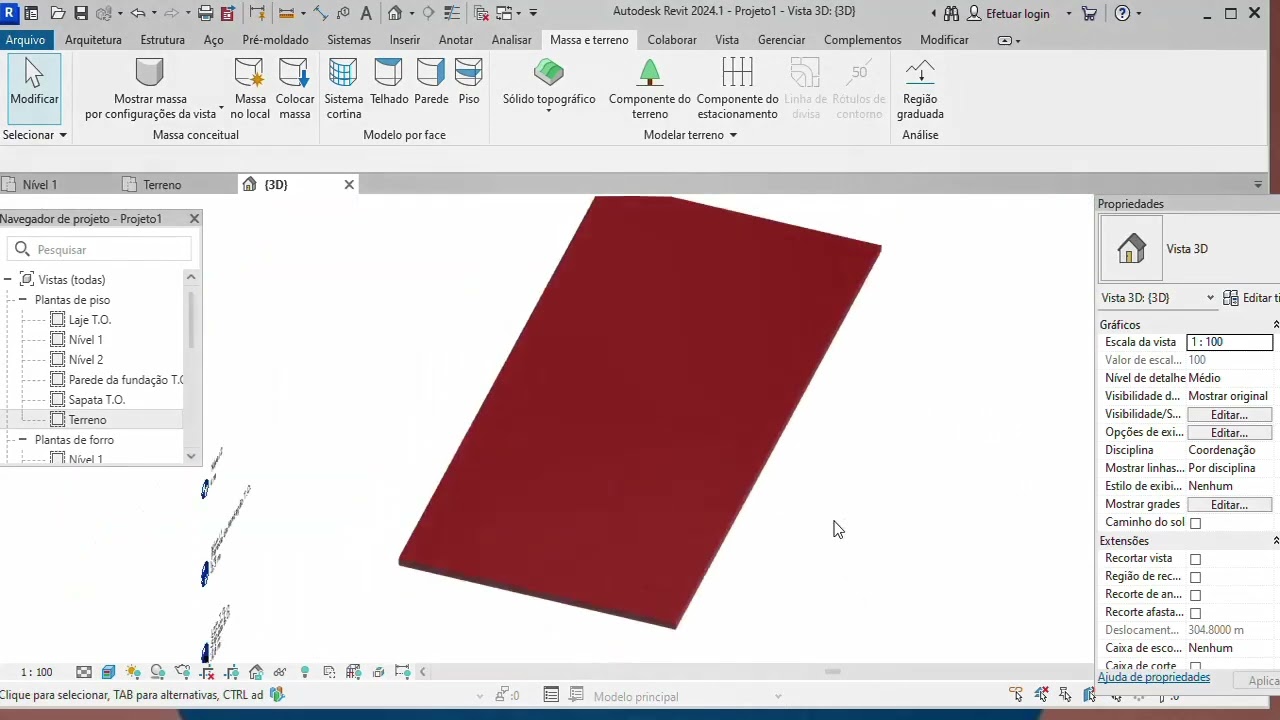This screenshot has height=720, width=1280.
Task: Choose Componente do estacionamento tool
Action: 737,88
